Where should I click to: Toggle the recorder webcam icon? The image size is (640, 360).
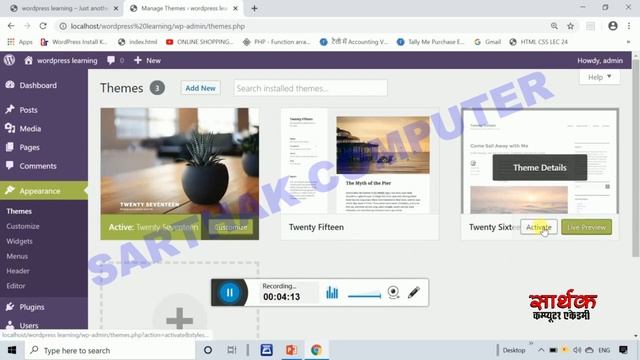point(393,292)
